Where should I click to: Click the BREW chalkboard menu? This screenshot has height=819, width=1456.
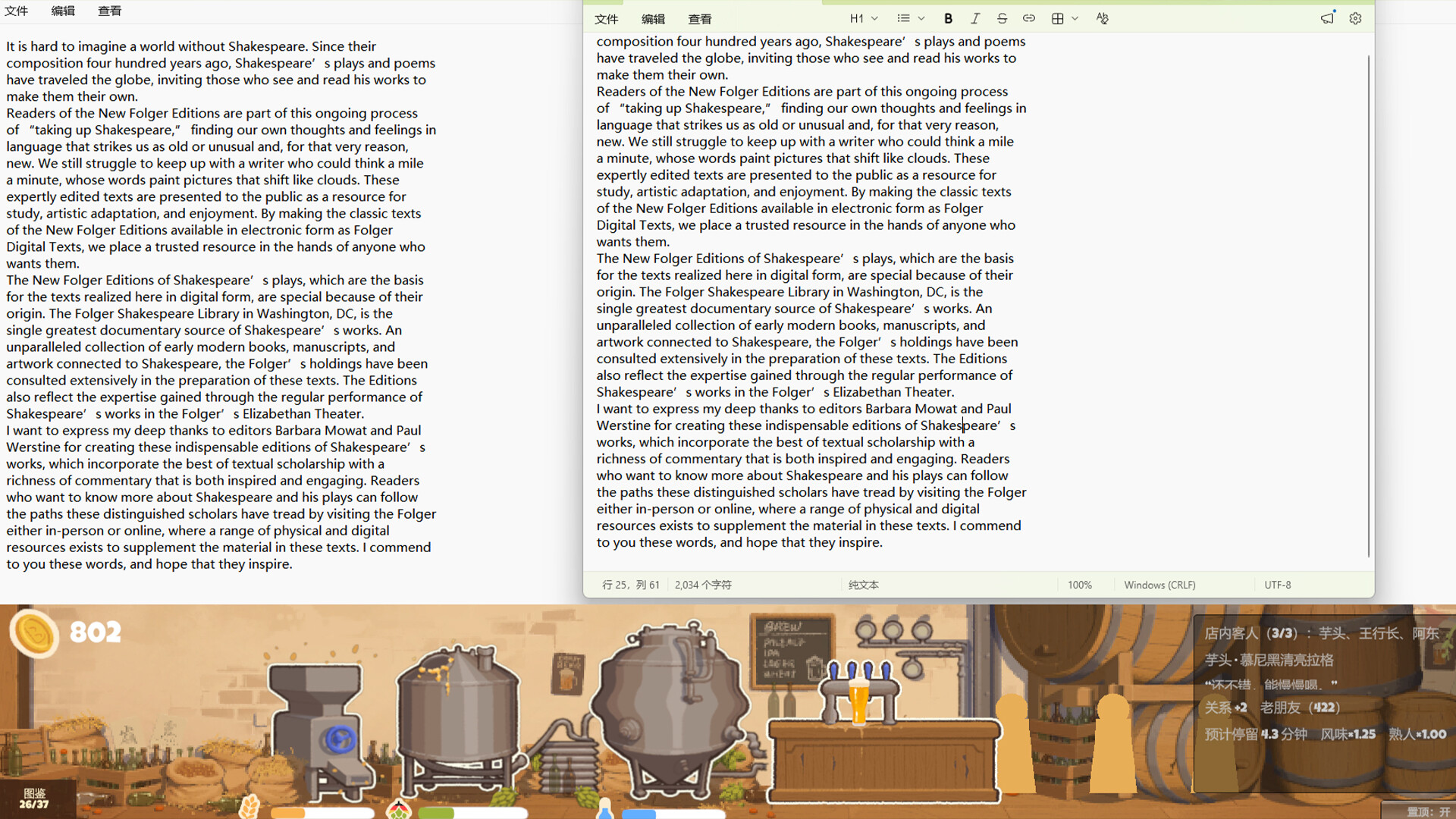[792, 651]
